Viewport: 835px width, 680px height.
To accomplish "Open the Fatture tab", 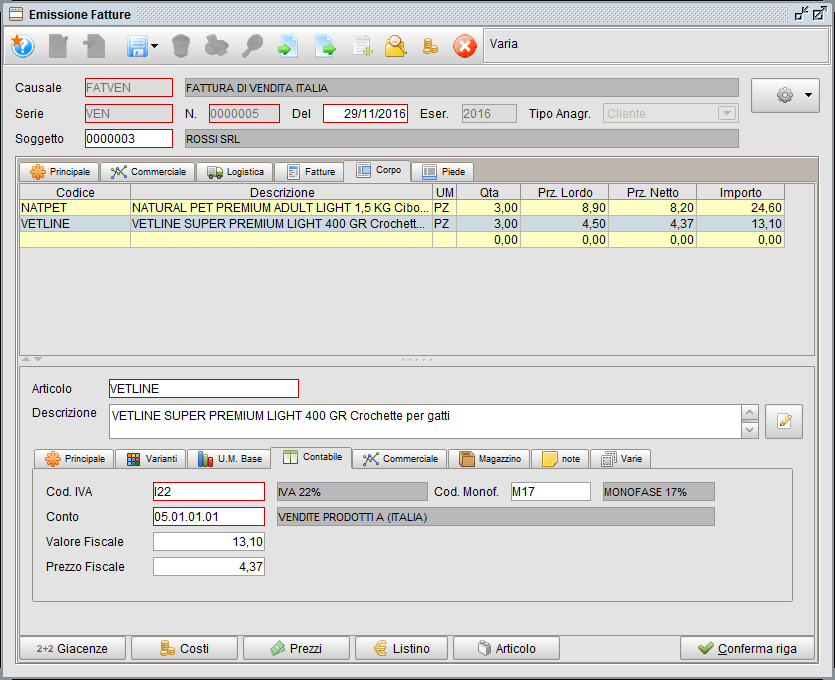I will coord(309,172).
